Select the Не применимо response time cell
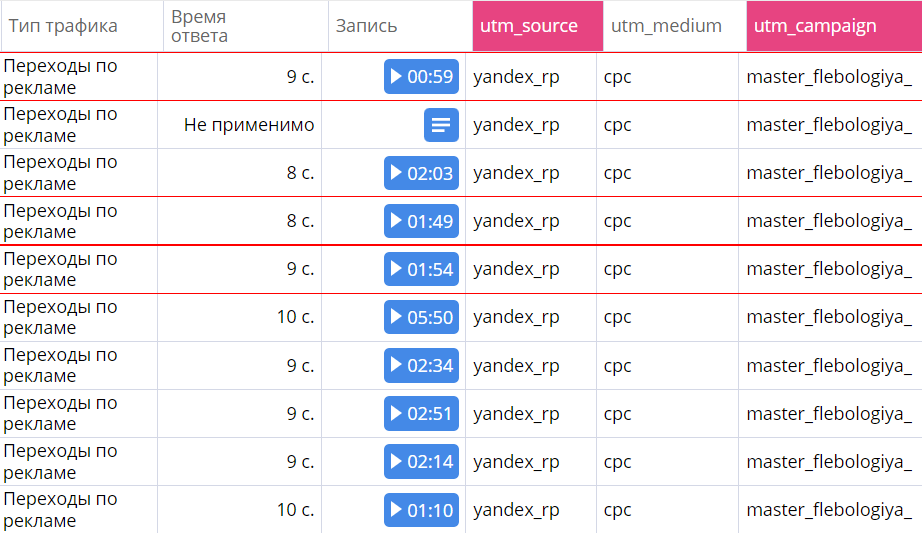This screenshot has height=533, width=922. click(x=248, y=125)
